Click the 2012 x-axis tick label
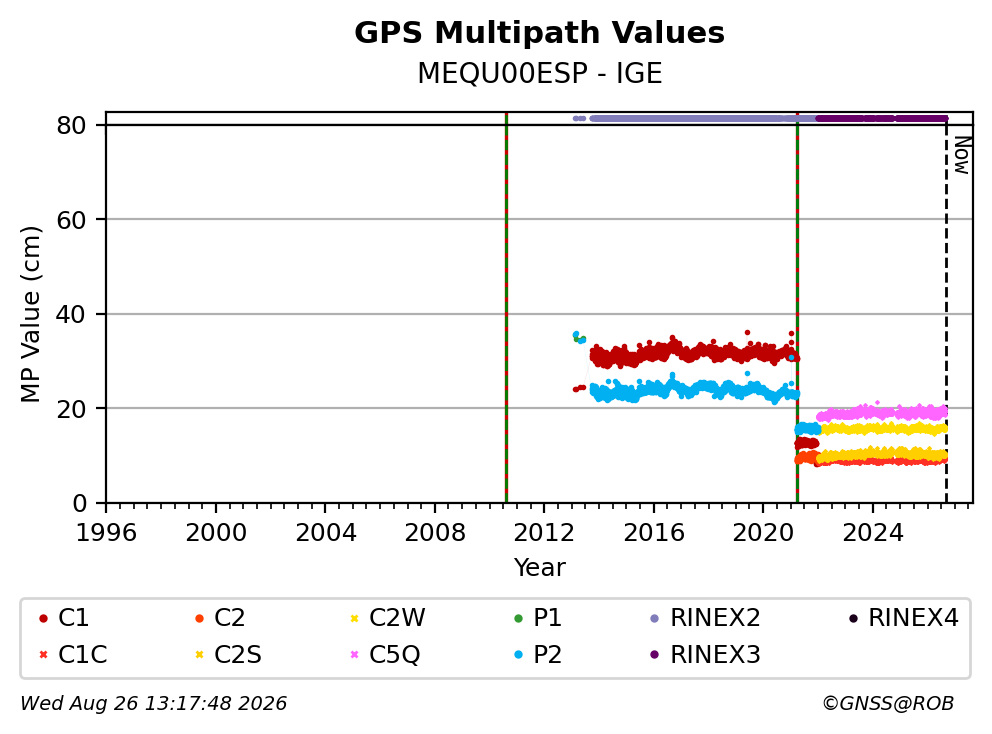The image size is (992, 734). click(544, 533)
